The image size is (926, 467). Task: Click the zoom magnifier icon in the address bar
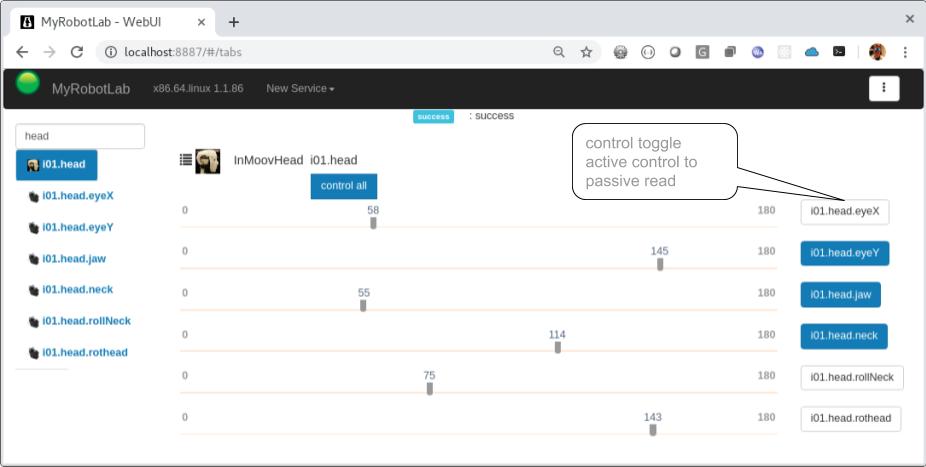559,52
